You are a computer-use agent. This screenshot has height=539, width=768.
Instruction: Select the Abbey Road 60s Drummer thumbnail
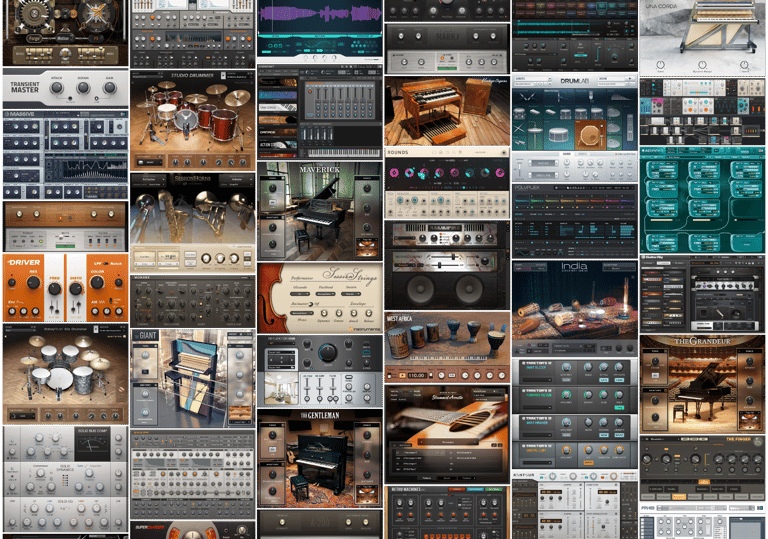[66, 374]
